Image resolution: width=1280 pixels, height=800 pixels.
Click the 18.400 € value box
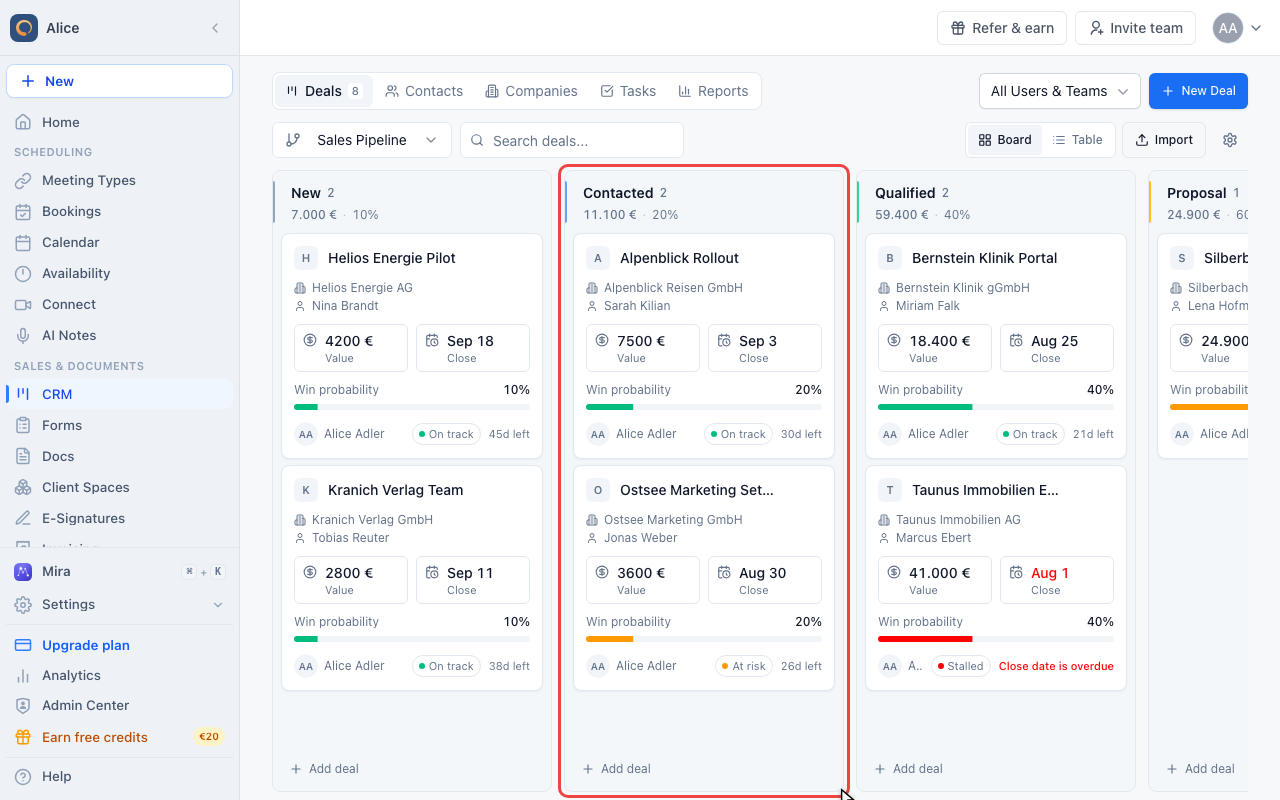(935, 348)
